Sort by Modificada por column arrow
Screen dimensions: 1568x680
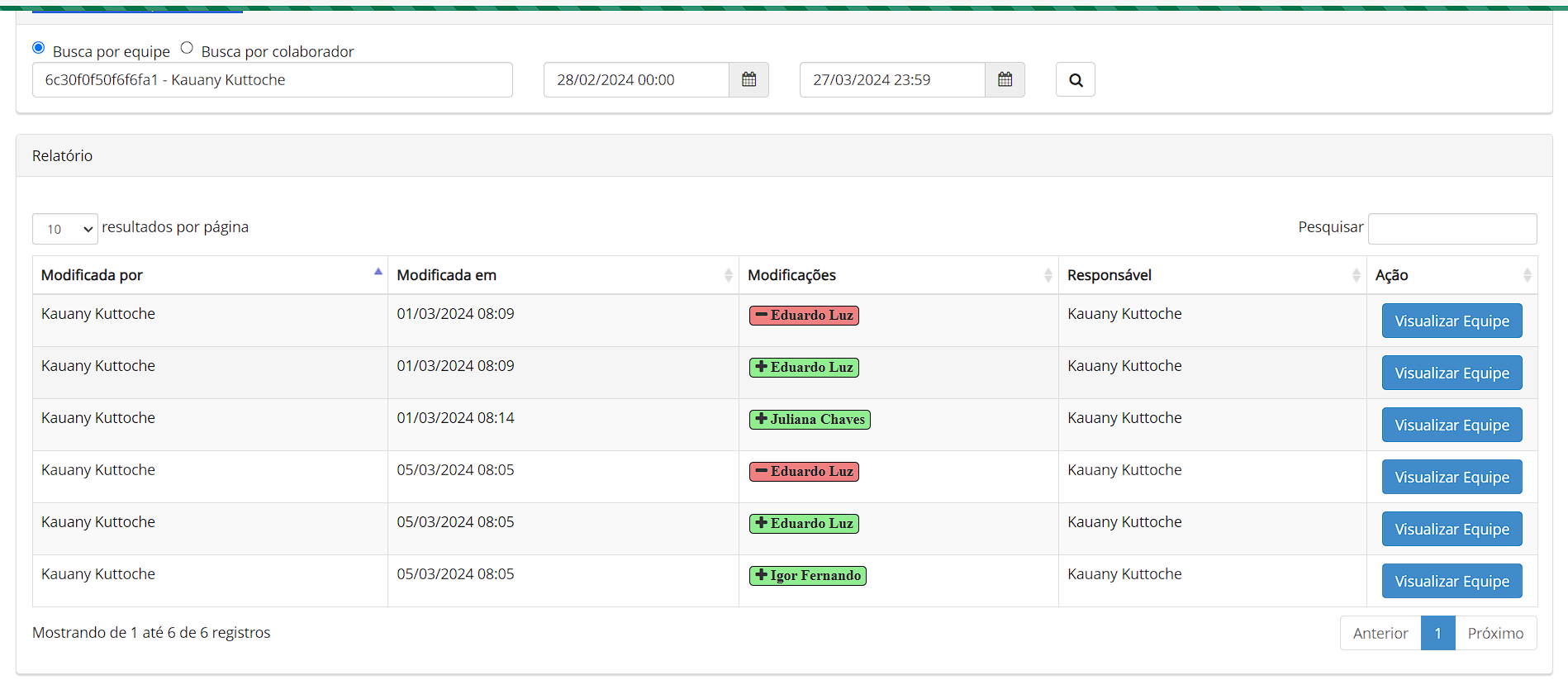378,272
